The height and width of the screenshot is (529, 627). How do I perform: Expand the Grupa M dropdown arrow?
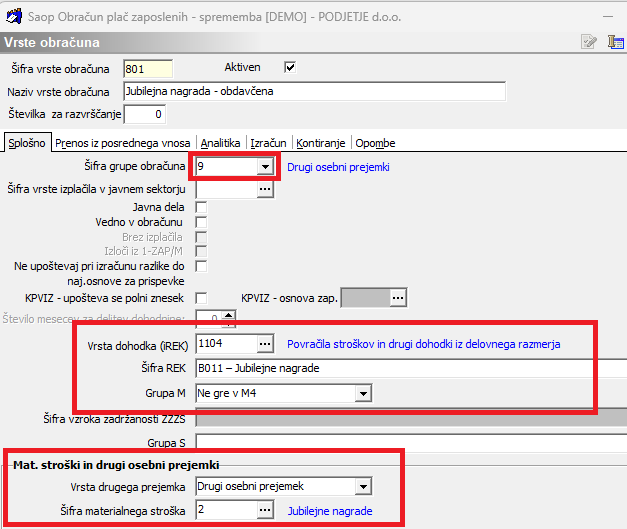coord(363,393)
